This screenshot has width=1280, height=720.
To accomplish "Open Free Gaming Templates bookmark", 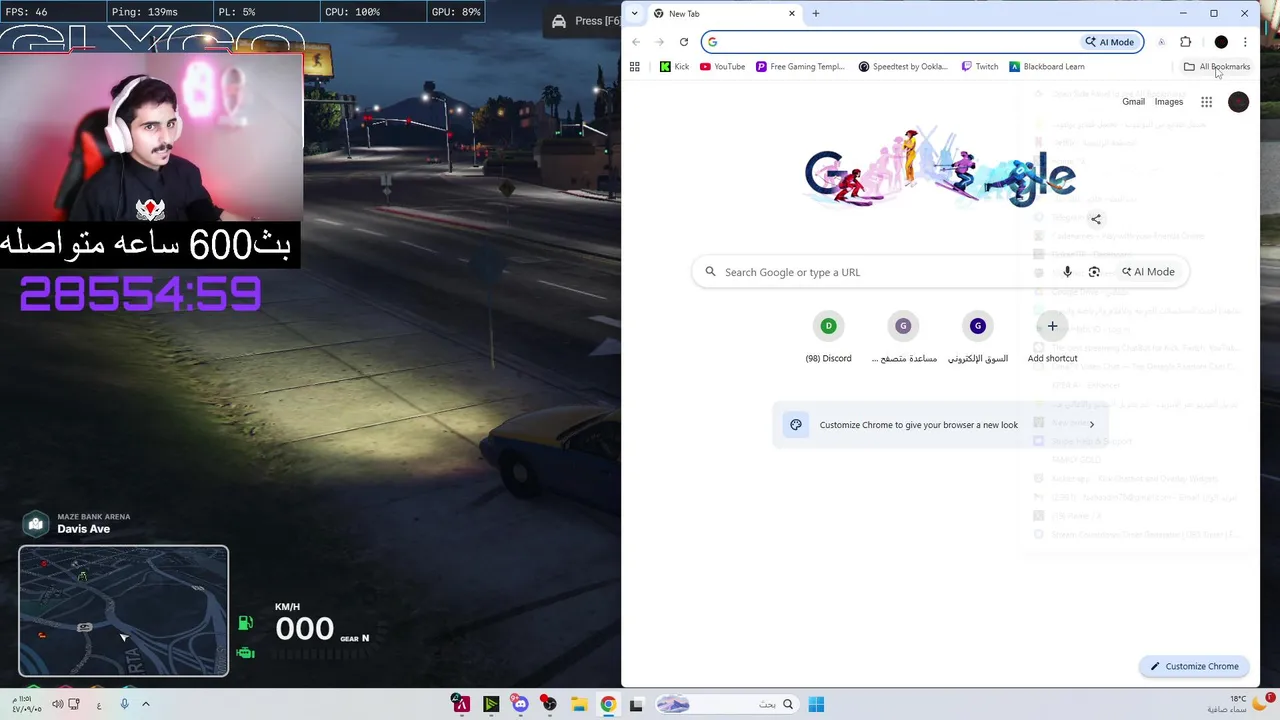I will tap(801, 67).
